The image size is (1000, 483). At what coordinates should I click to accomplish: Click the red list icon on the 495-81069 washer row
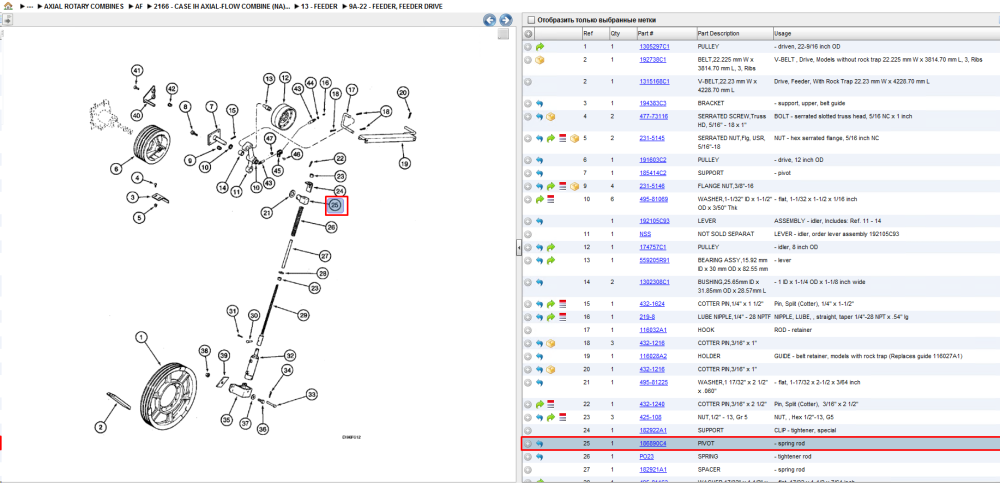point(551,200)
